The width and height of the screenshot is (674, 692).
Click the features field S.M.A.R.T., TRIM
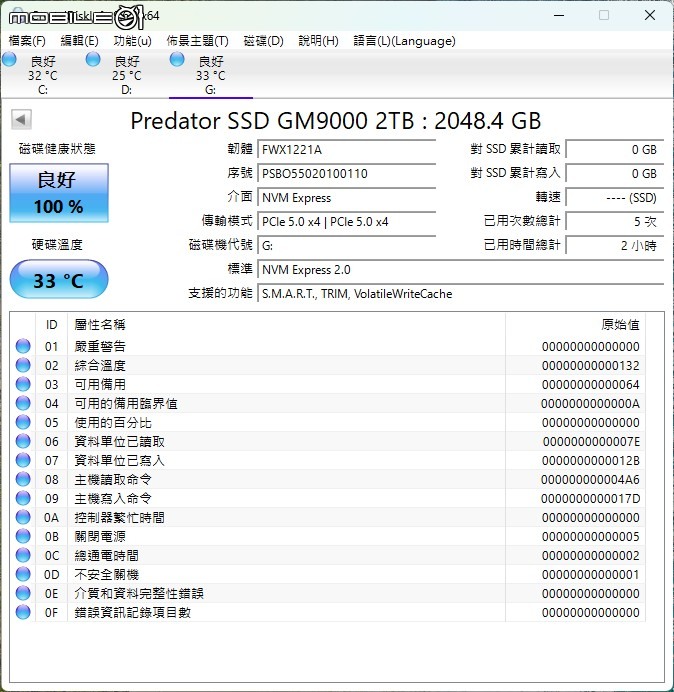pos(461,294)
